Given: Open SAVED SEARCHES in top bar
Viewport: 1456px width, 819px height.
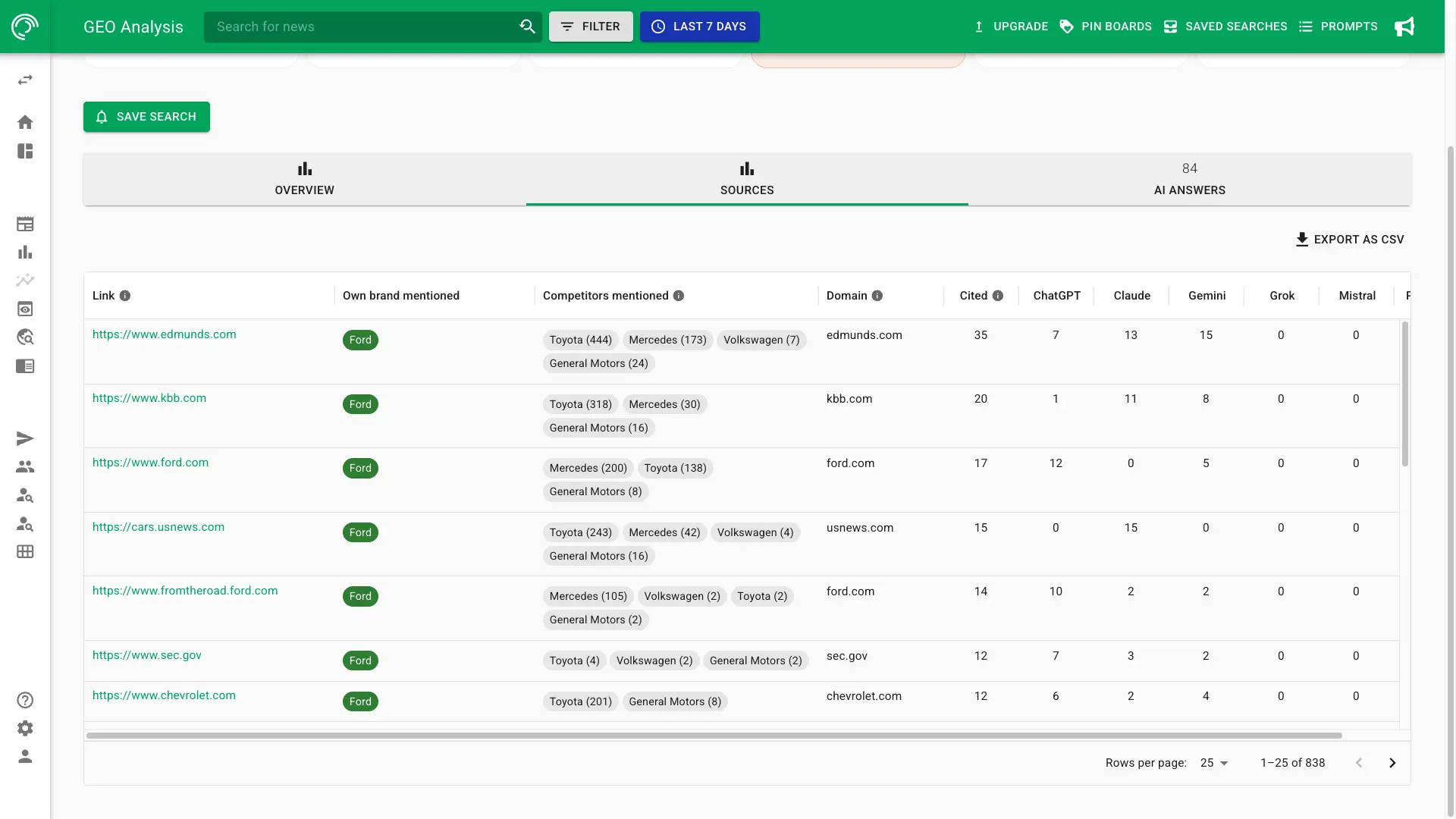Looking at the screenshot, I should tap(1225, 27).
